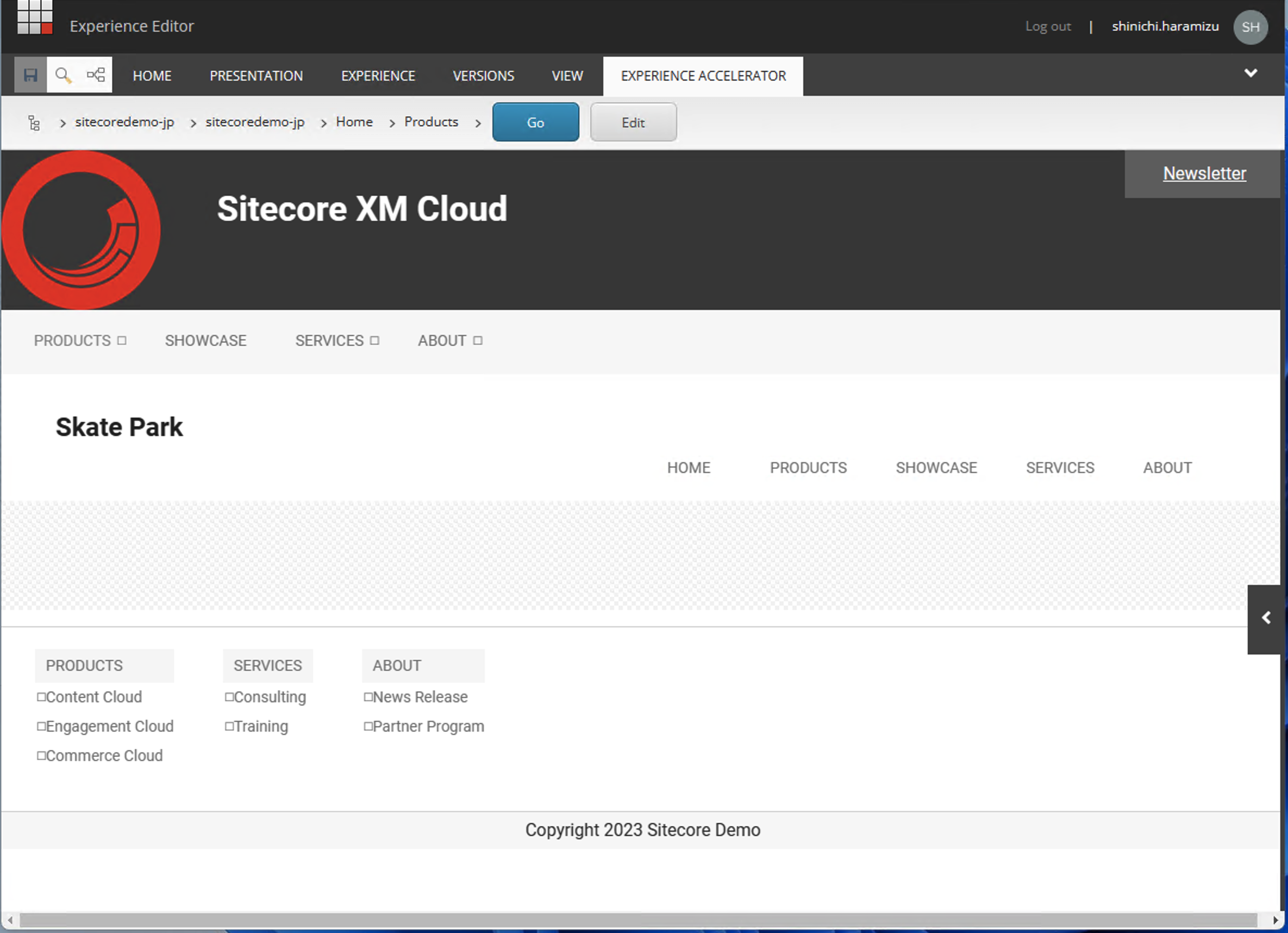Open Training footer link
Screen dimensions: 1288x933
point(261,727)
